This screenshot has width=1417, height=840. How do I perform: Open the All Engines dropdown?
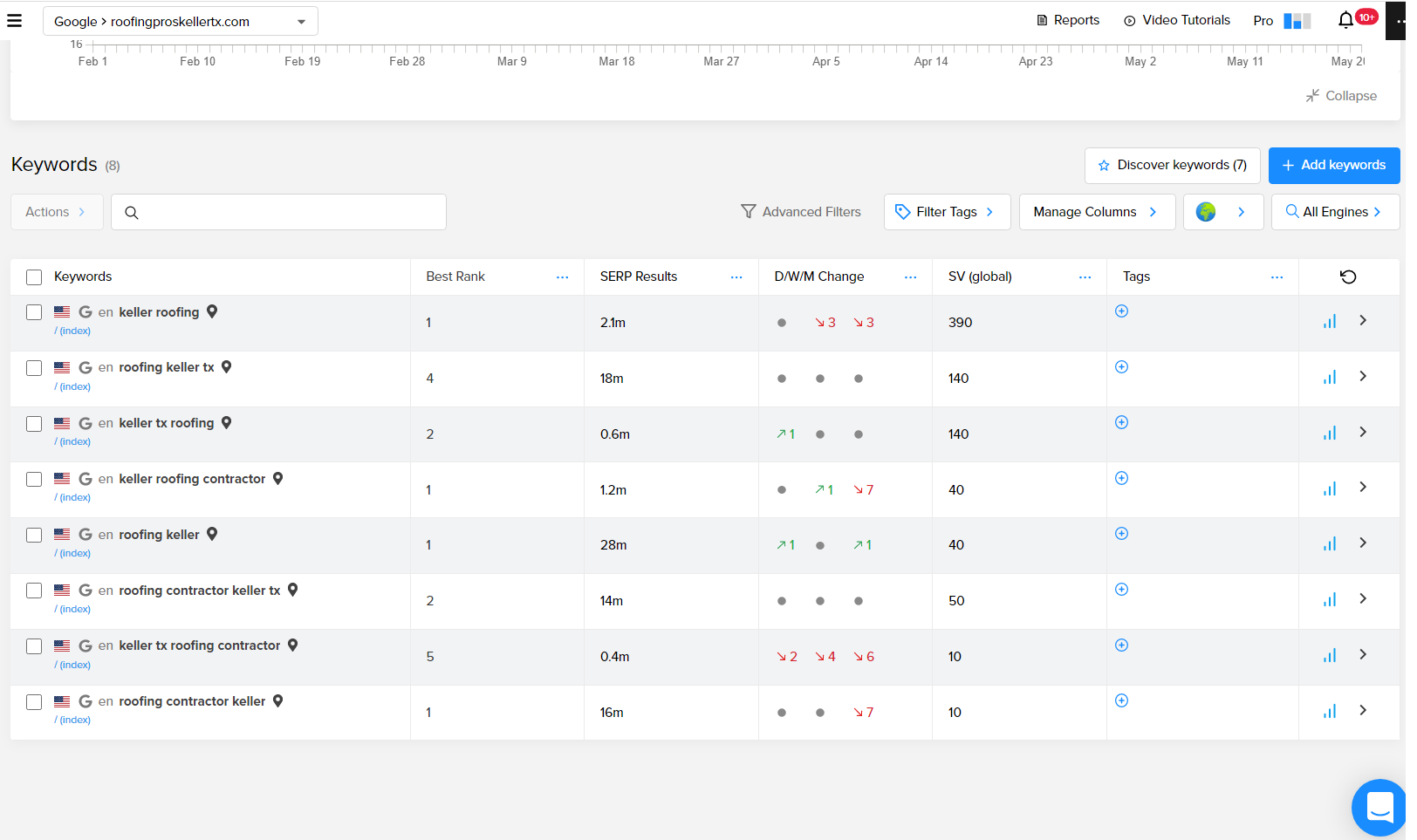click(x=1335, y=212)
